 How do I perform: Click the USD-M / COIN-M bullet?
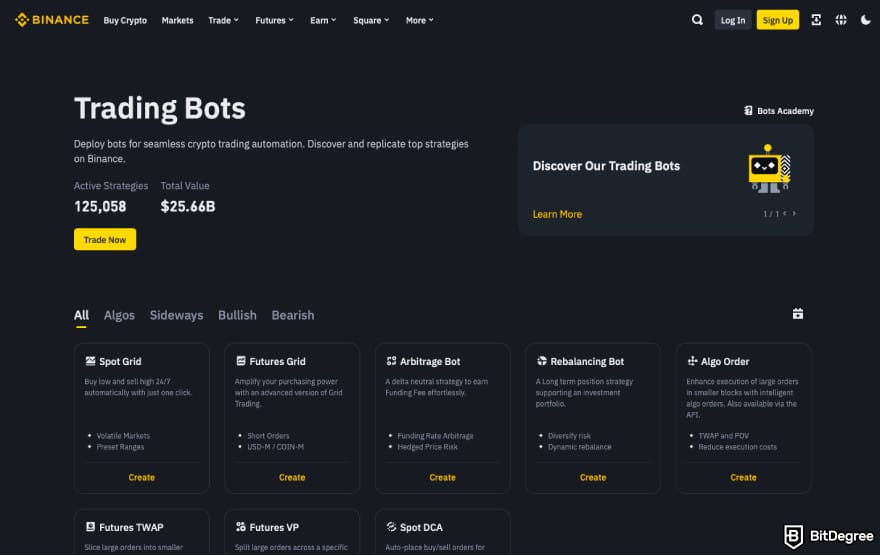click(x=276, y=447)
